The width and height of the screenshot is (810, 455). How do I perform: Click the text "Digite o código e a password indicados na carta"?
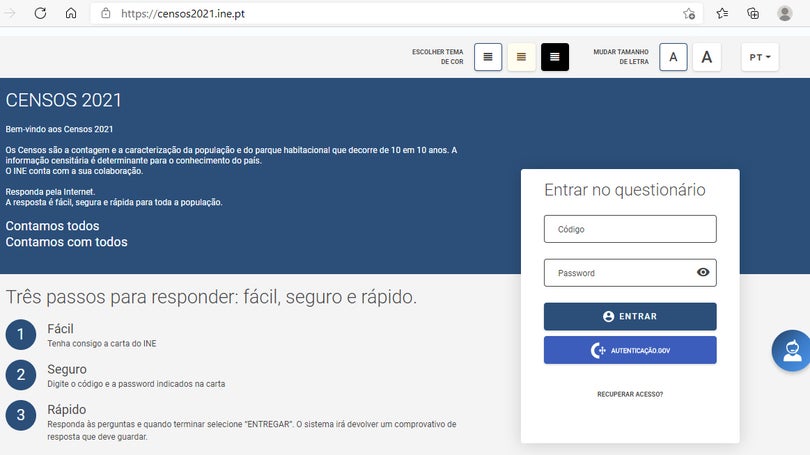click(136, 384)
